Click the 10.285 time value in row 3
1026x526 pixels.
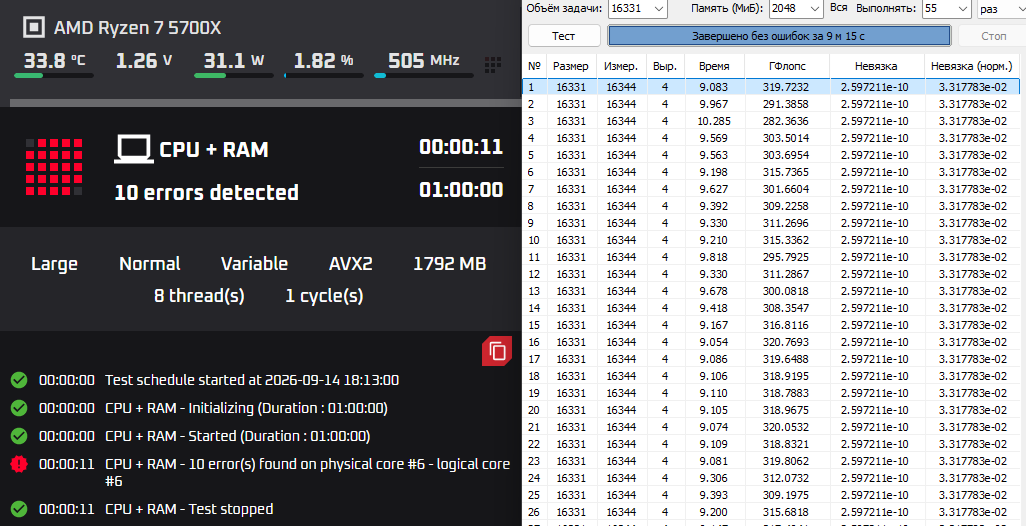(713, 120)
